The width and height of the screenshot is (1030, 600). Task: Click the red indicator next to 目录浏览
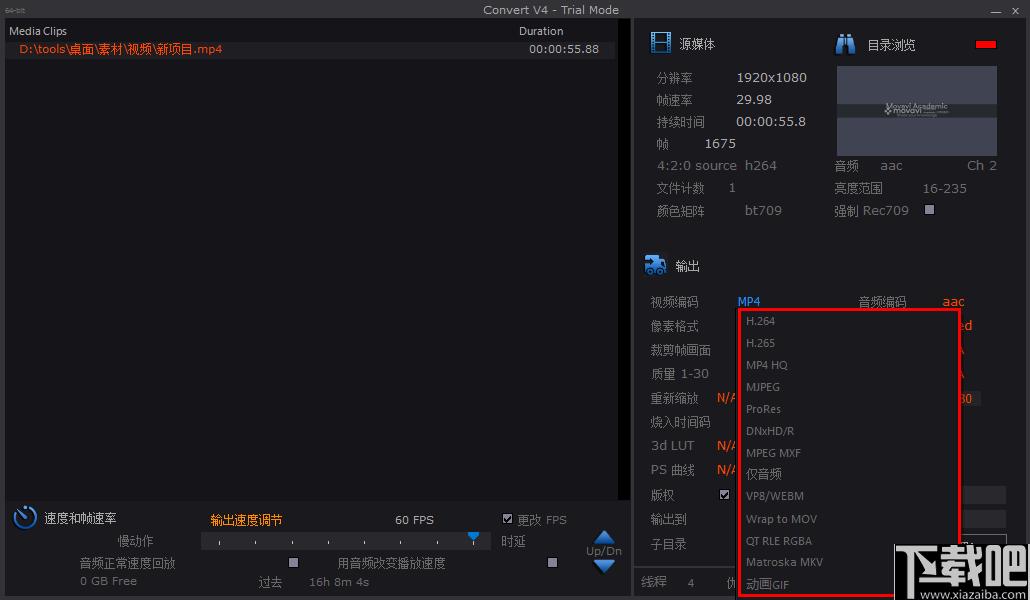point(986,44)
